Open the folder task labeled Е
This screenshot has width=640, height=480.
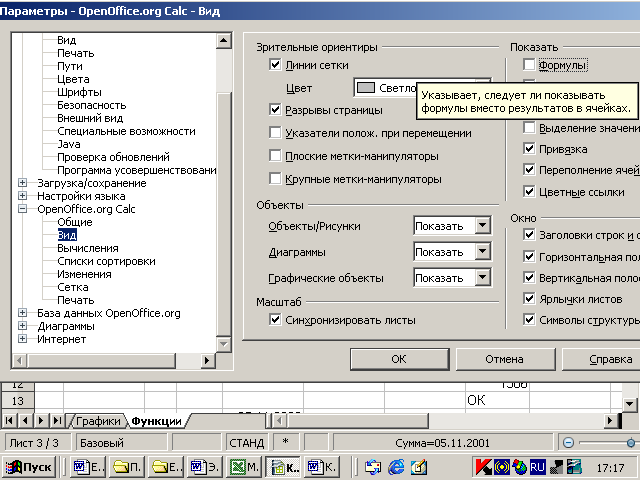[x=167, y=467]
